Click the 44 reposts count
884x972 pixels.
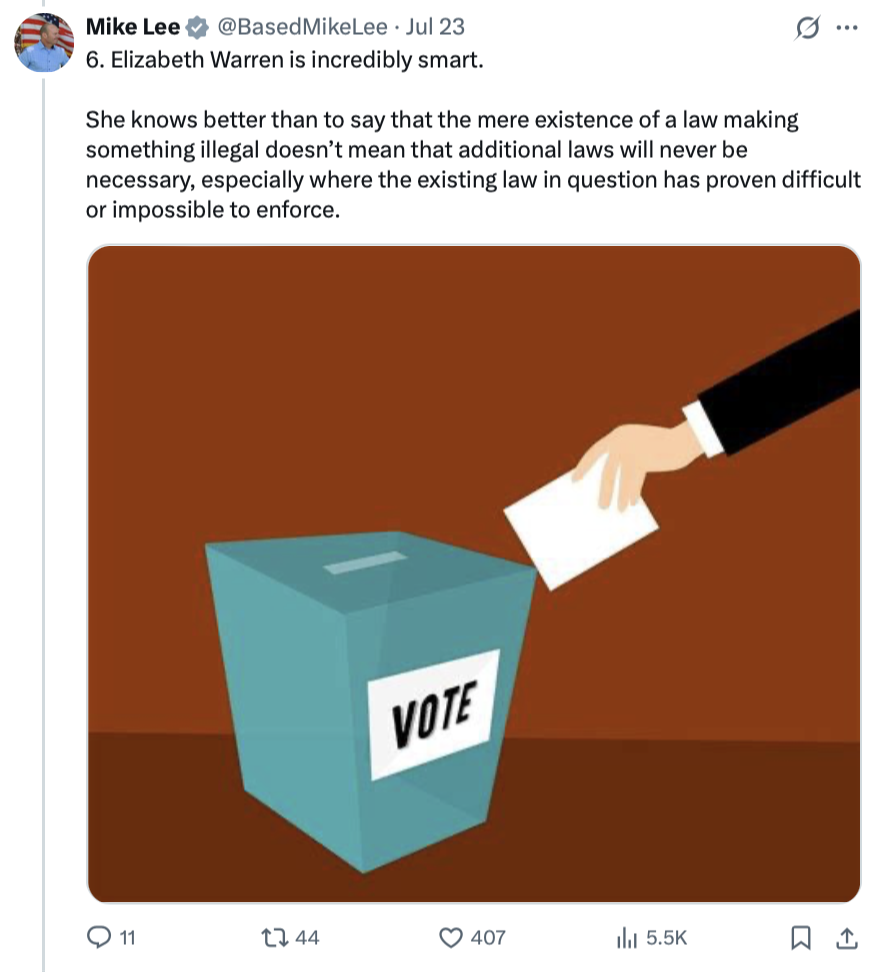[307, 938]
